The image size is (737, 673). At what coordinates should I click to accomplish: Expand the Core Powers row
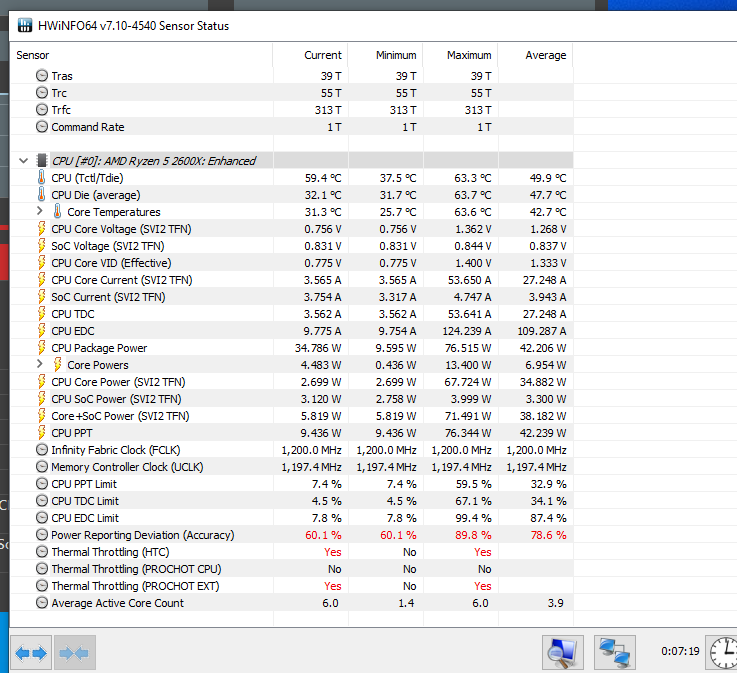[40, 364]
